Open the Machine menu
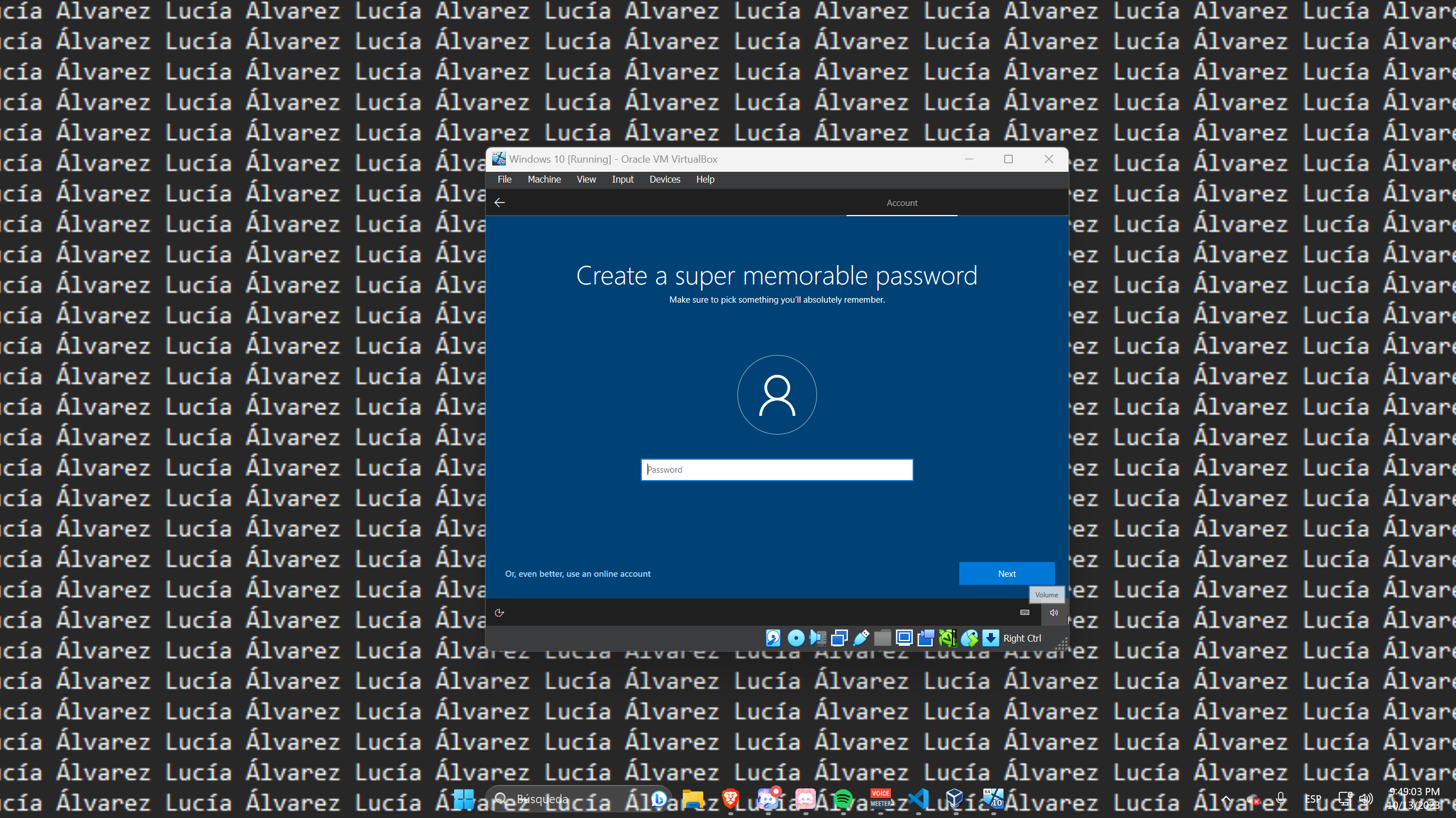 point(544,179)
